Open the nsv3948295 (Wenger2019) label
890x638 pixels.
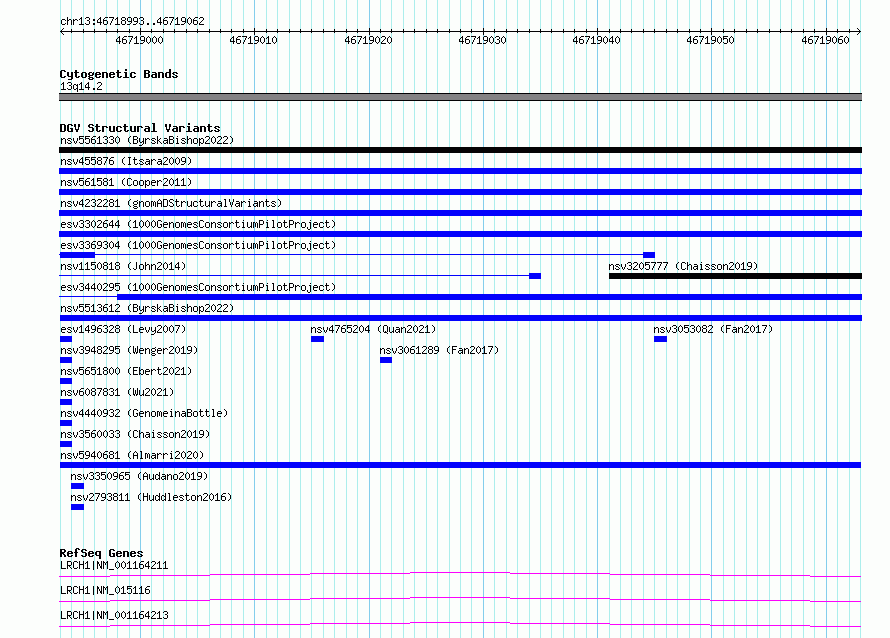coord(129,350)
